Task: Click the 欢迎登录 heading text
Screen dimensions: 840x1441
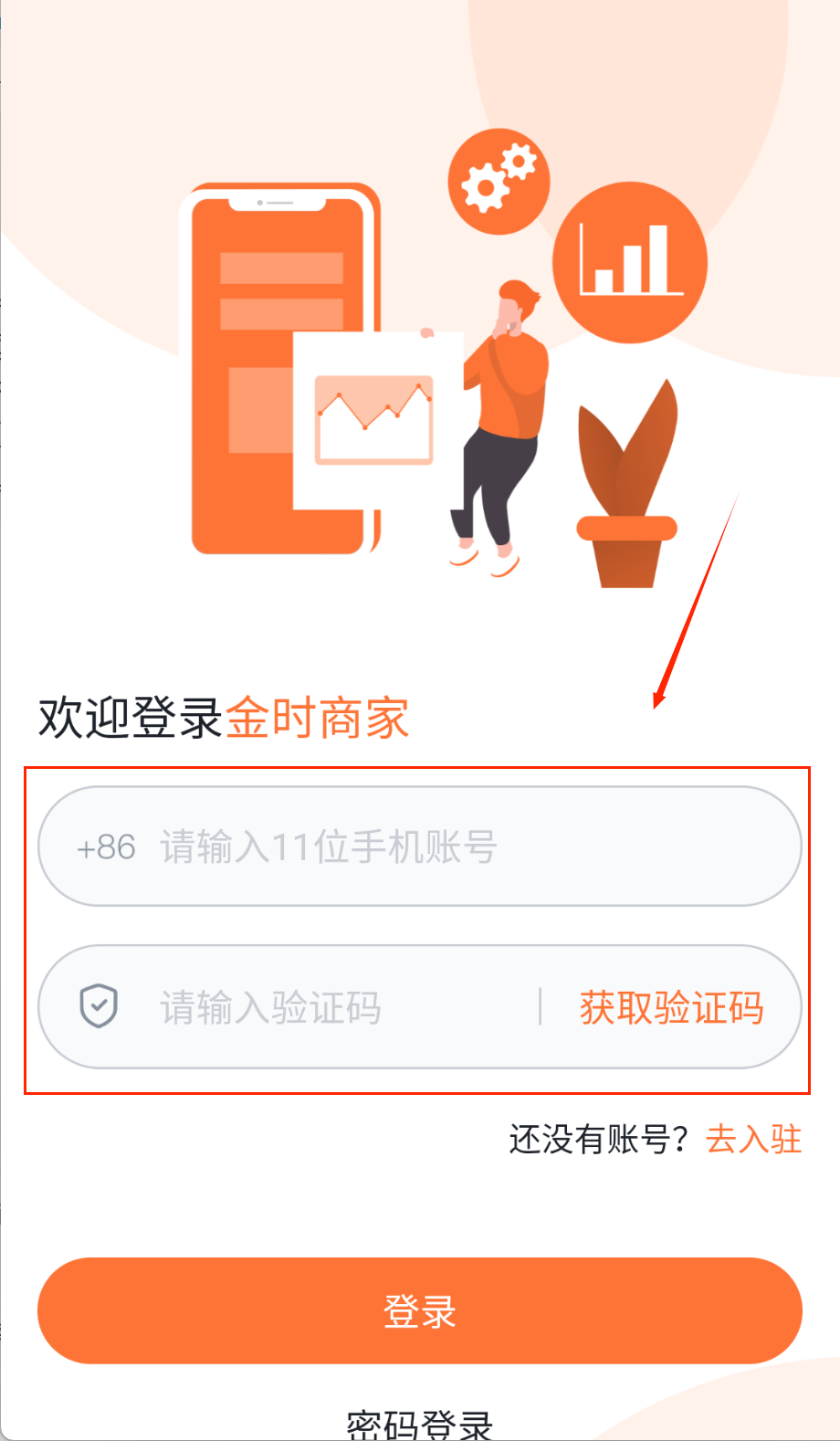Action: (x=131, y=718)
